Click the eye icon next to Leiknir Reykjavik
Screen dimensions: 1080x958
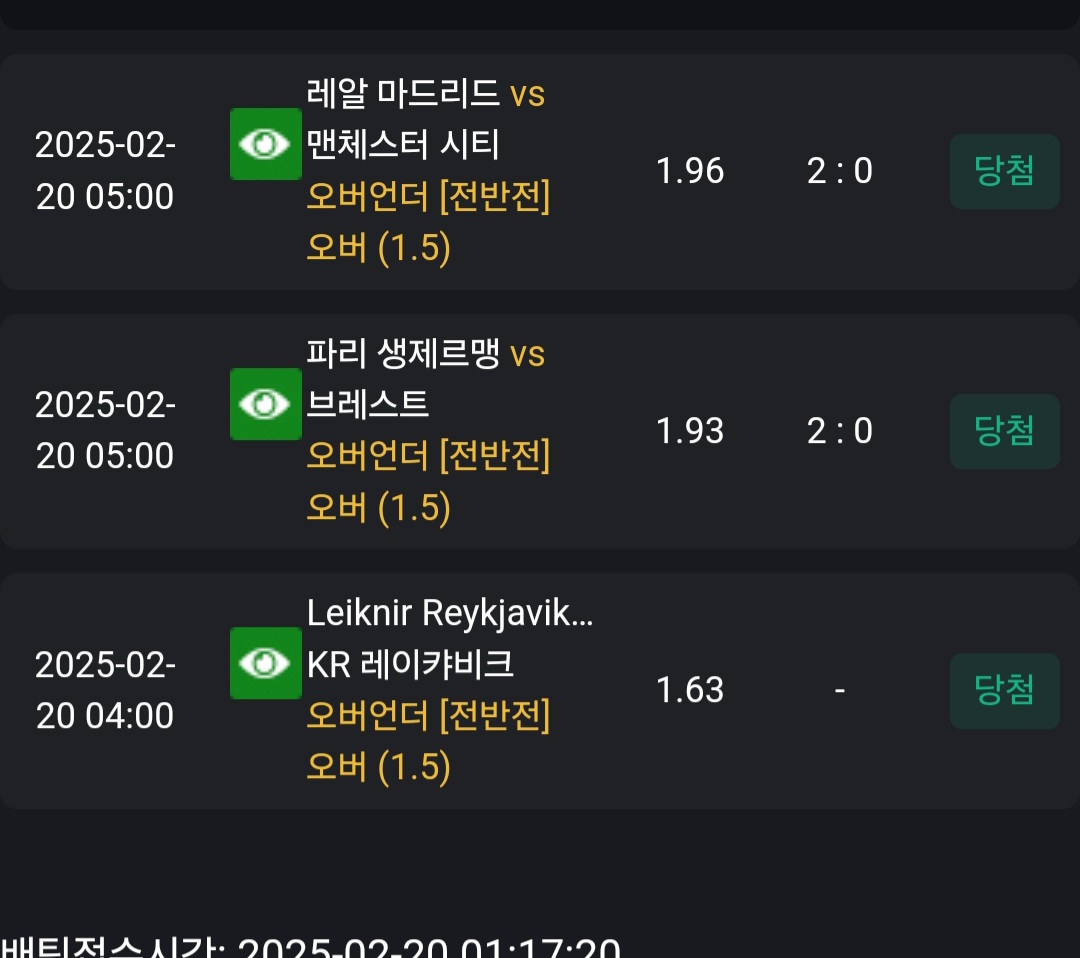(265, 663)
